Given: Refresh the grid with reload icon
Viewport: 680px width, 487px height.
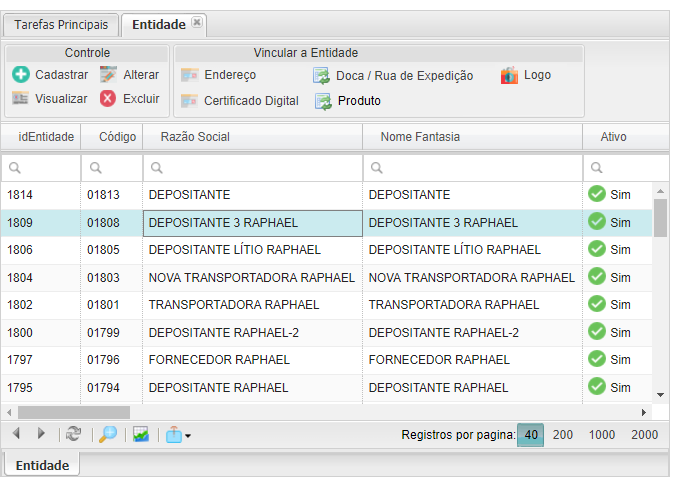Looking at the screenshot, I should pyautogui.click(x=73, y=434).
